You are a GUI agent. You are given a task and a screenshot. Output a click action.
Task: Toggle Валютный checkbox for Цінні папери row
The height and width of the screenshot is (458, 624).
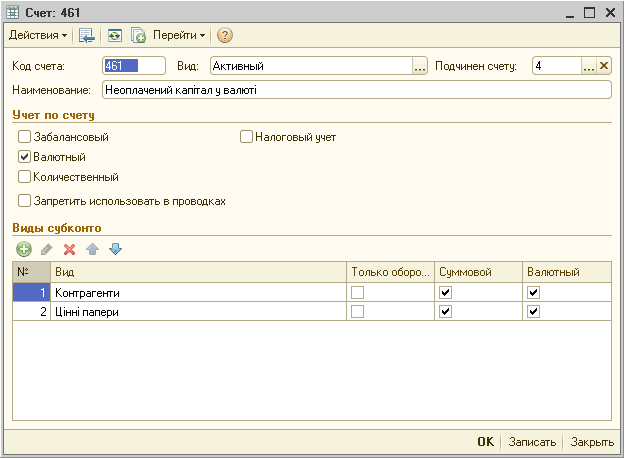[x=533, y=312]
